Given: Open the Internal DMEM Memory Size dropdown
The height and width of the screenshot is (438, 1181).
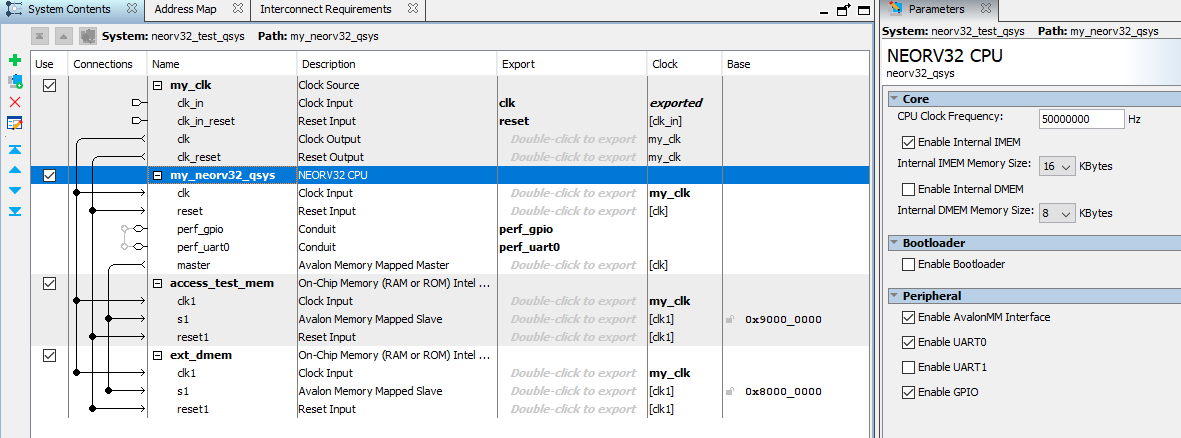Looking at the screenshot, I should tap(1057, 213).
